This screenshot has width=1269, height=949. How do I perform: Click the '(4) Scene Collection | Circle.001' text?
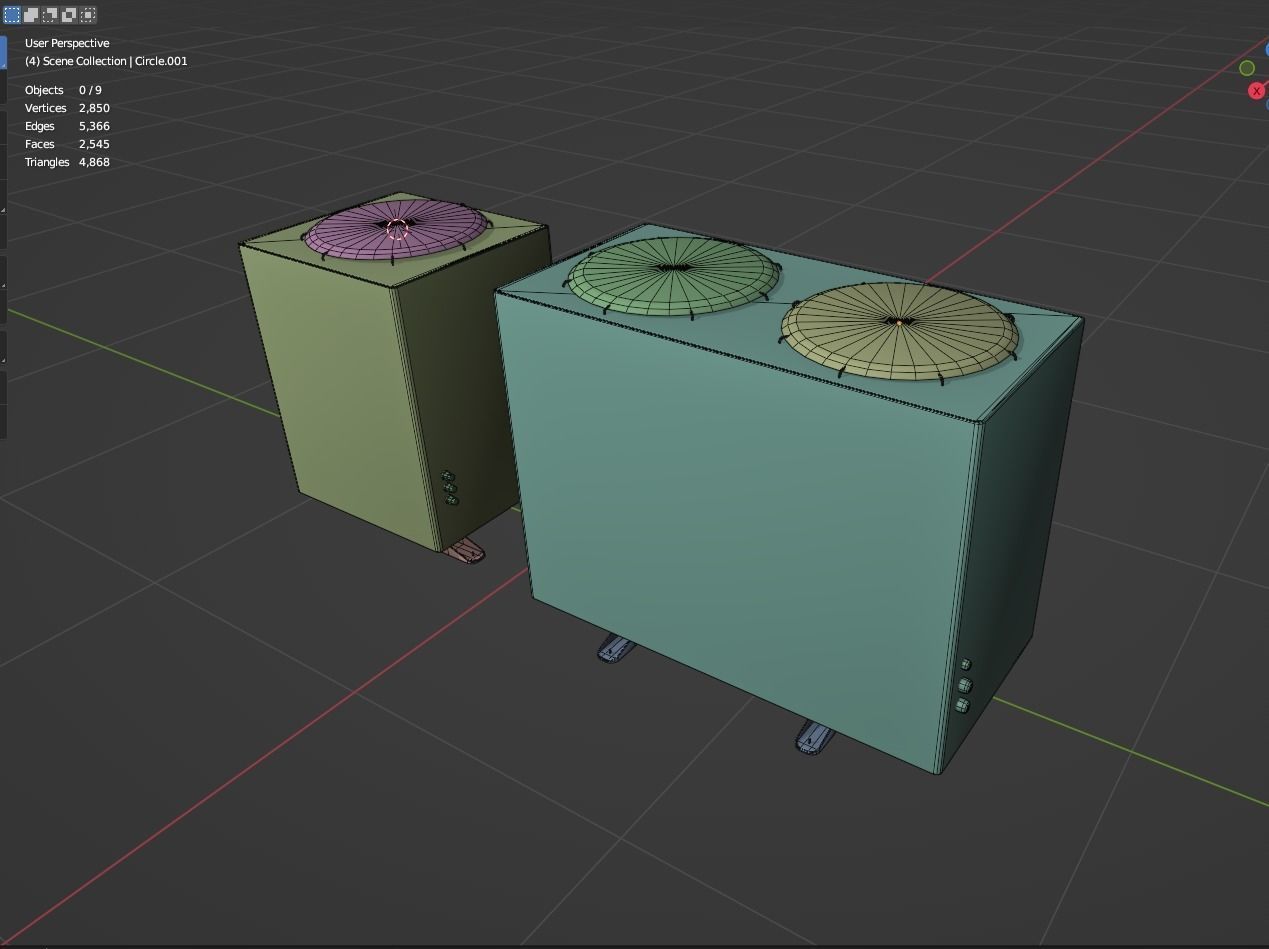106,61
